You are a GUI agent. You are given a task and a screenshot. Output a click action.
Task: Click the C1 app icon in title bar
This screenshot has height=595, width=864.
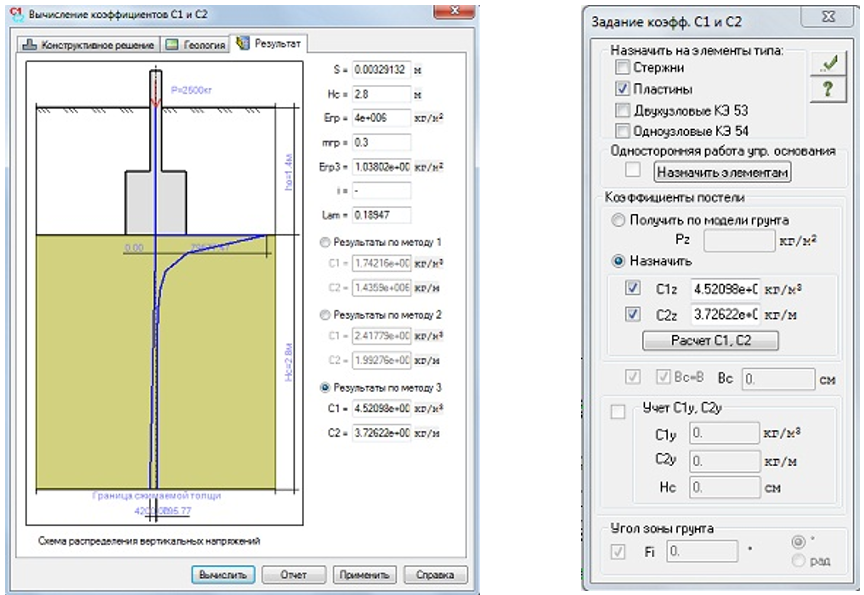tap(17, 14)
